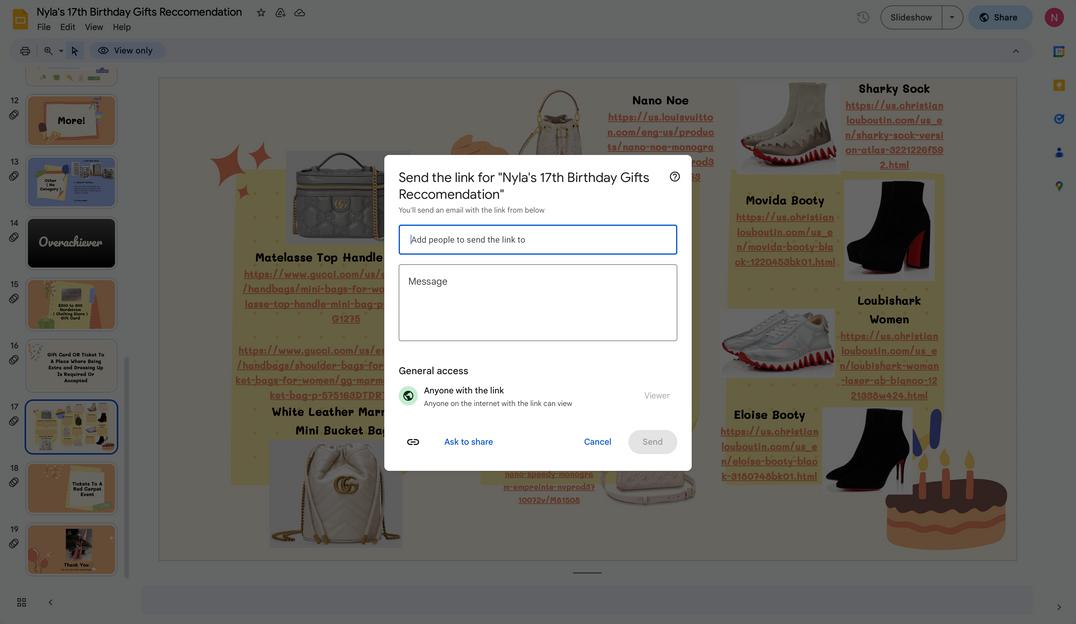Open the Maps side panel icon

1059,186
